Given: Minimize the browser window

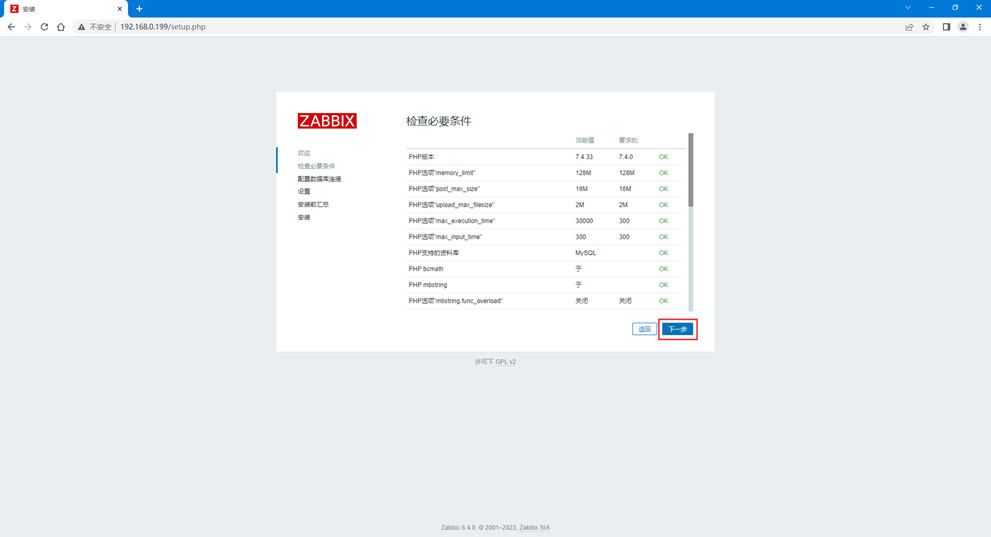Looking at the screenshot, I should (931, 8).
